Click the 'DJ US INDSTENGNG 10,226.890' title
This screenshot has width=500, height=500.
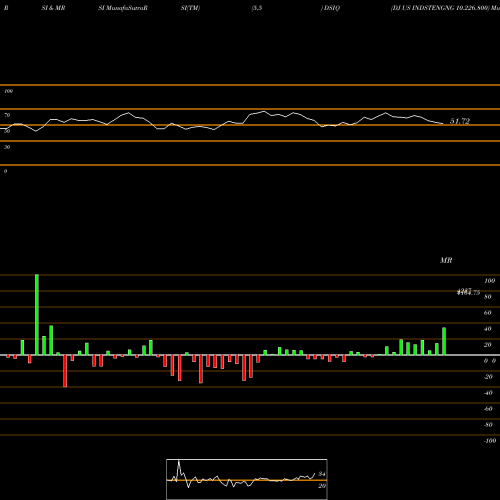440,8
